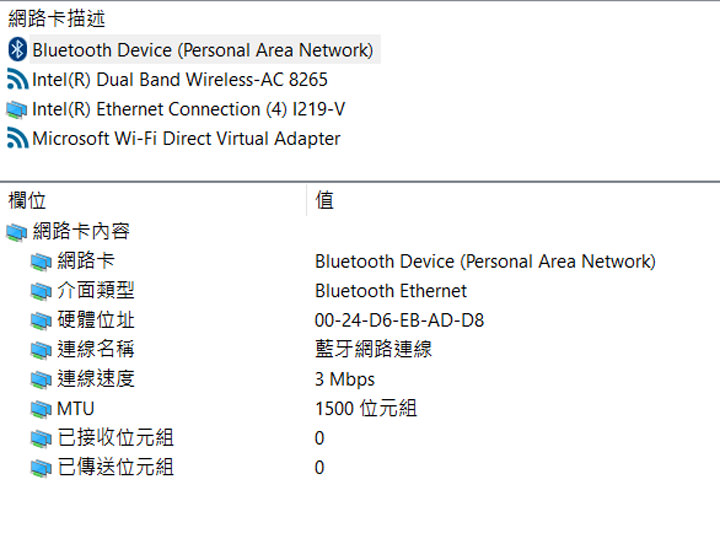Screen dimensions: 720x544
Task: Click the 欄位 column header
Action: pos(28,201)
